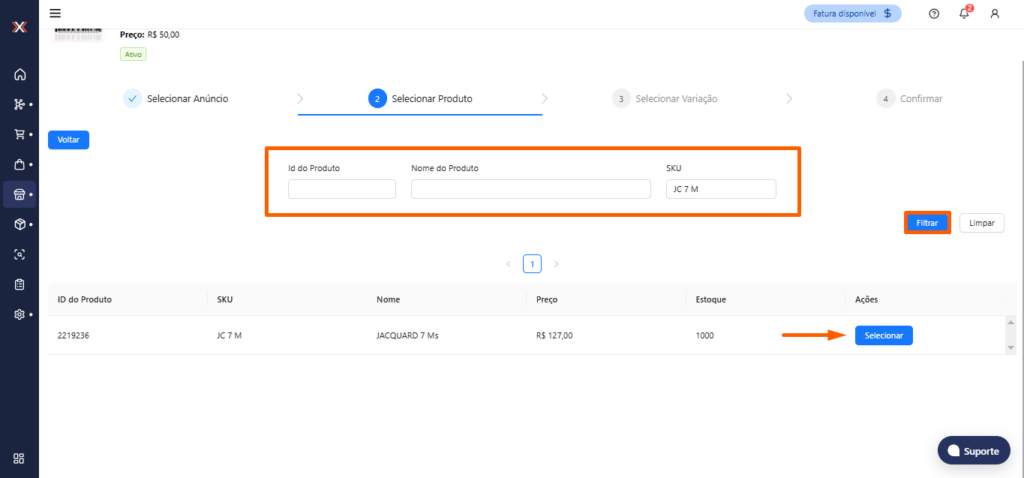This screenshot has width=1024, height=478.
Task: Go to the Home icon in sidebar
Action: pyautogui.click(x=19, y=75)
